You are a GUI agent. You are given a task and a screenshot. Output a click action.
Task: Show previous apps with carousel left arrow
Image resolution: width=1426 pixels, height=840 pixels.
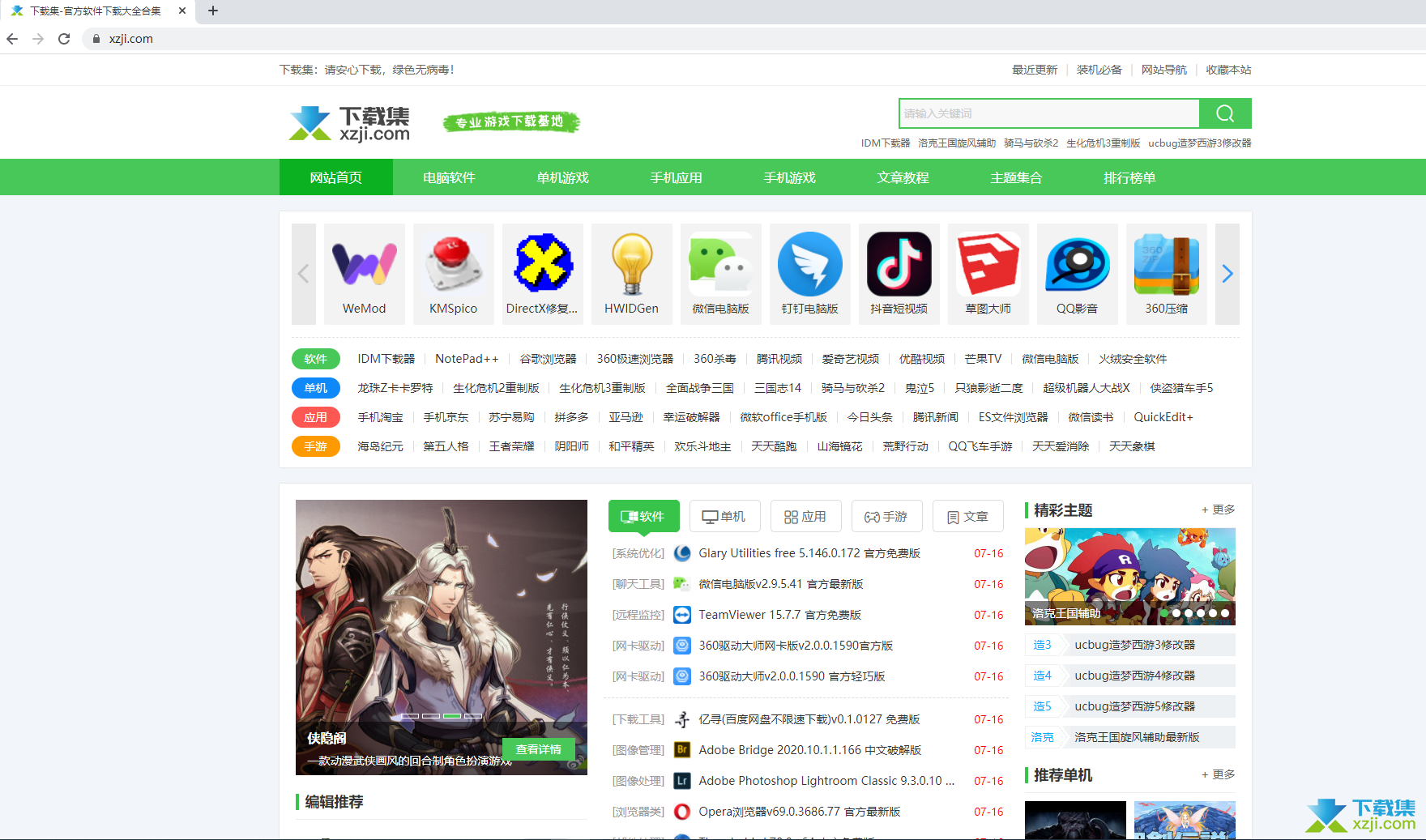304,274
